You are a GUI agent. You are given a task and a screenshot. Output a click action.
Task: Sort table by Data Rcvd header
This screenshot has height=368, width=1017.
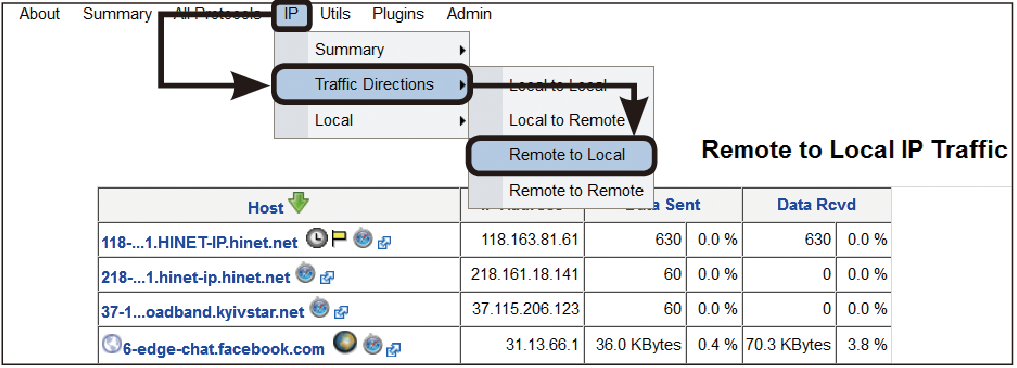click(816, 205)
